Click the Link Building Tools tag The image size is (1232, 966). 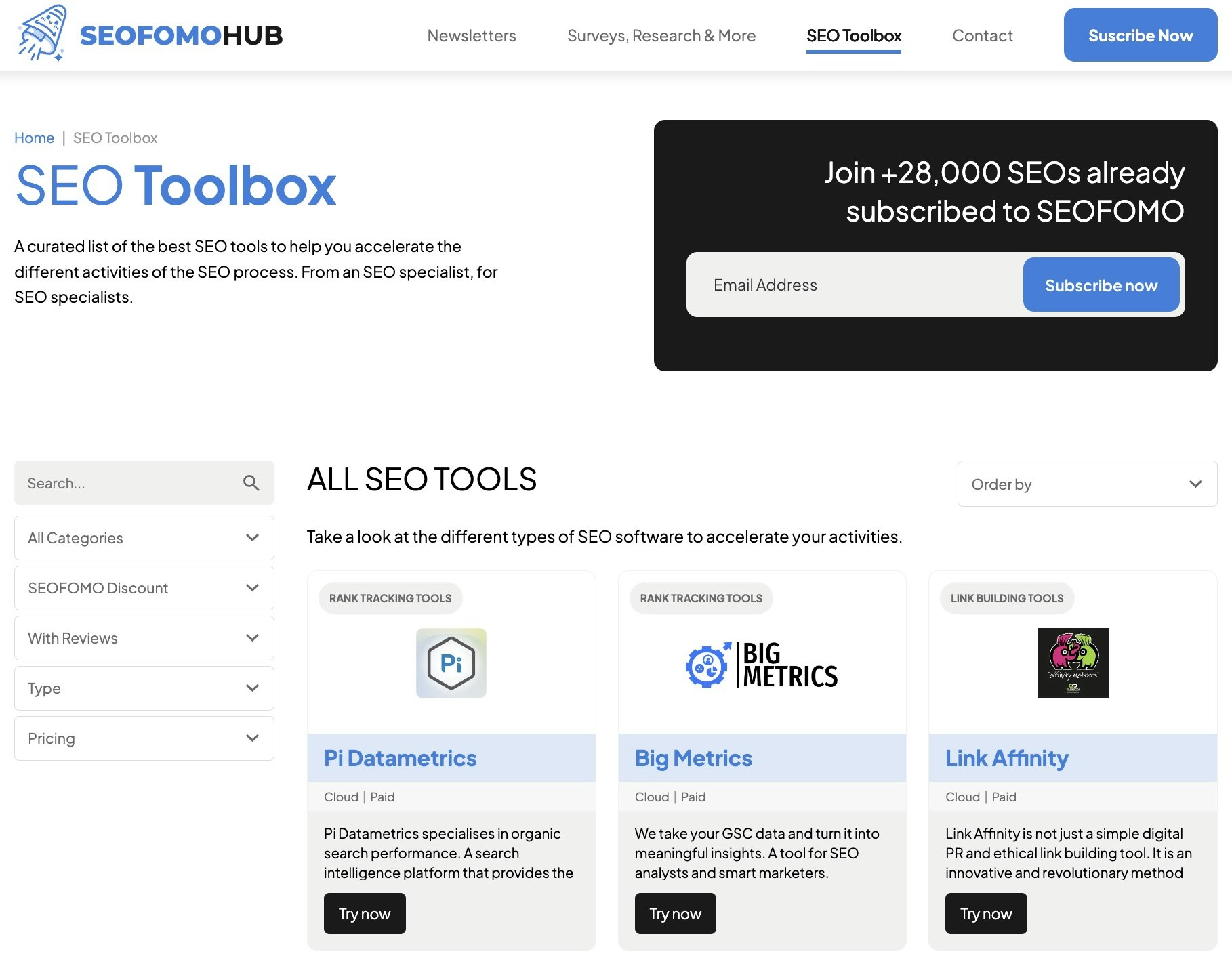tap(1007, 598)
